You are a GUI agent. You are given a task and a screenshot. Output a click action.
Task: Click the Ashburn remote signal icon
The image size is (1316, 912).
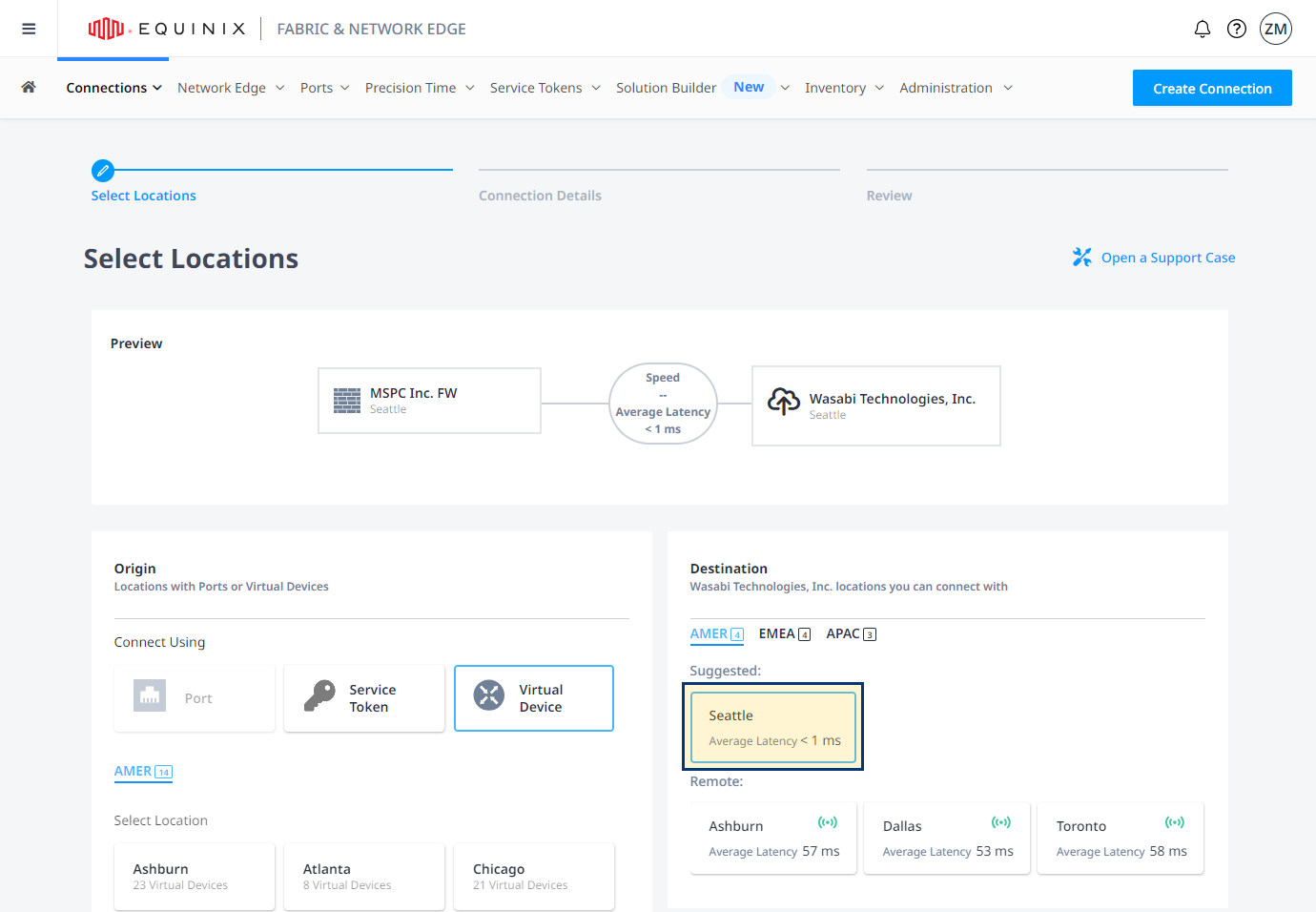[828, 822]
